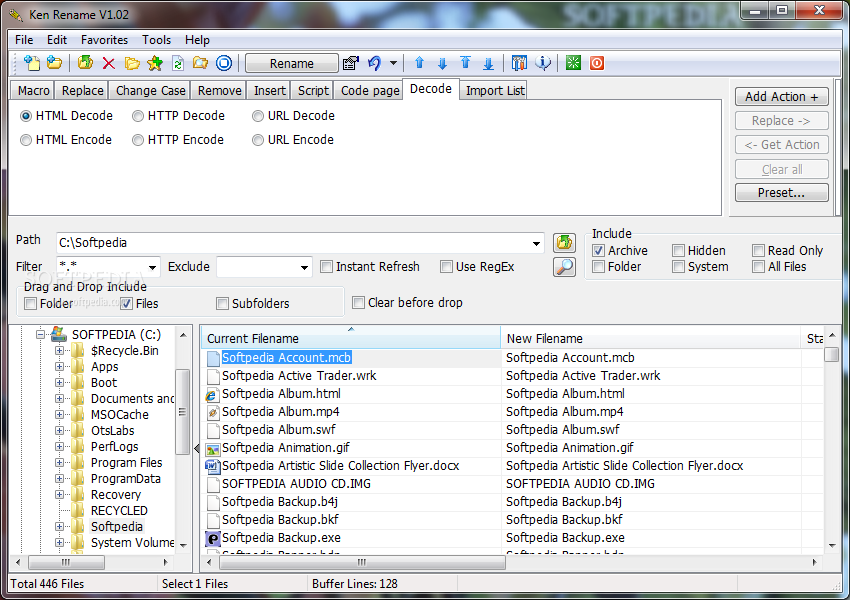This screenshot has width=850, height=600.
Task: Click the blue circle stop icon
Action: pyautogui.click(x=224, y=63)
